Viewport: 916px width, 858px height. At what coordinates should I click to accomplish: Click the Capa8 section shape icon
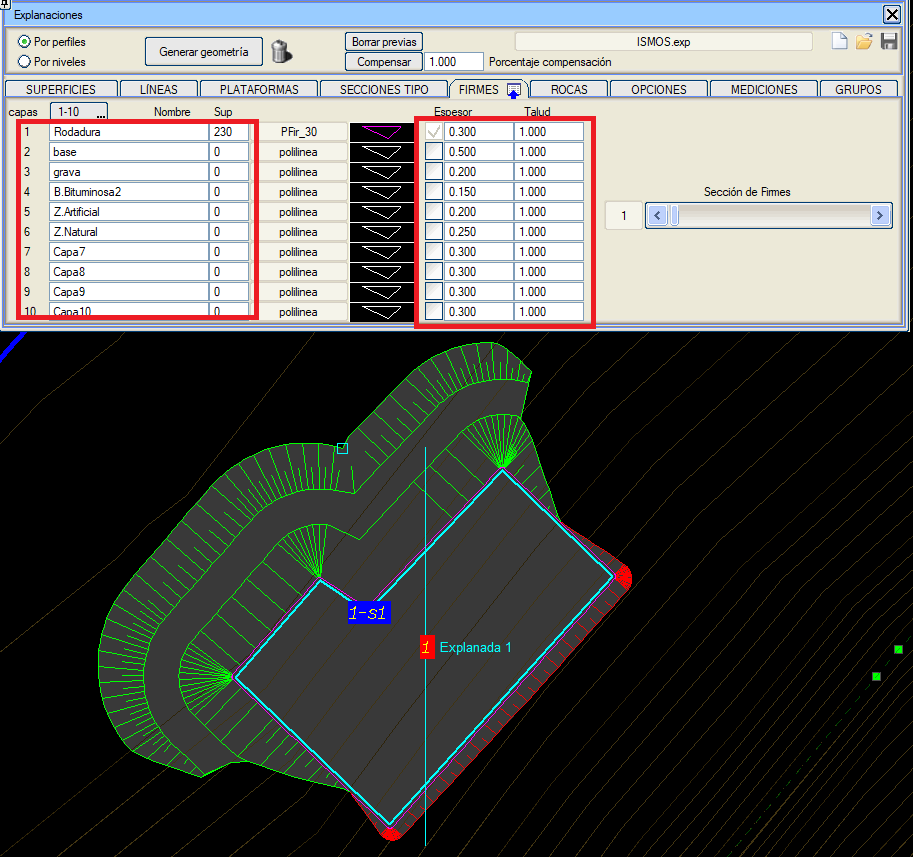[381, 272]
